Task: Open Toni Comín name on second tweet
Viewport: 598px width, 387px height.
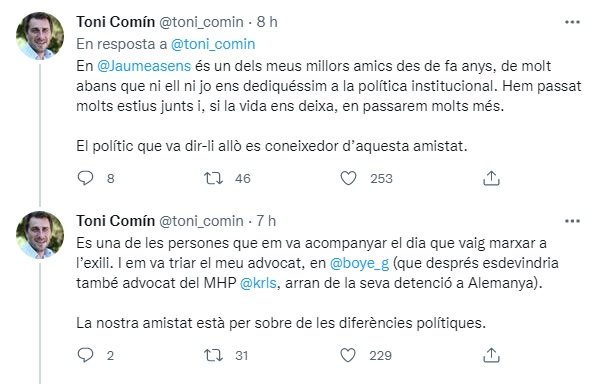Action: pyautogui.click(x=115, y=221)
